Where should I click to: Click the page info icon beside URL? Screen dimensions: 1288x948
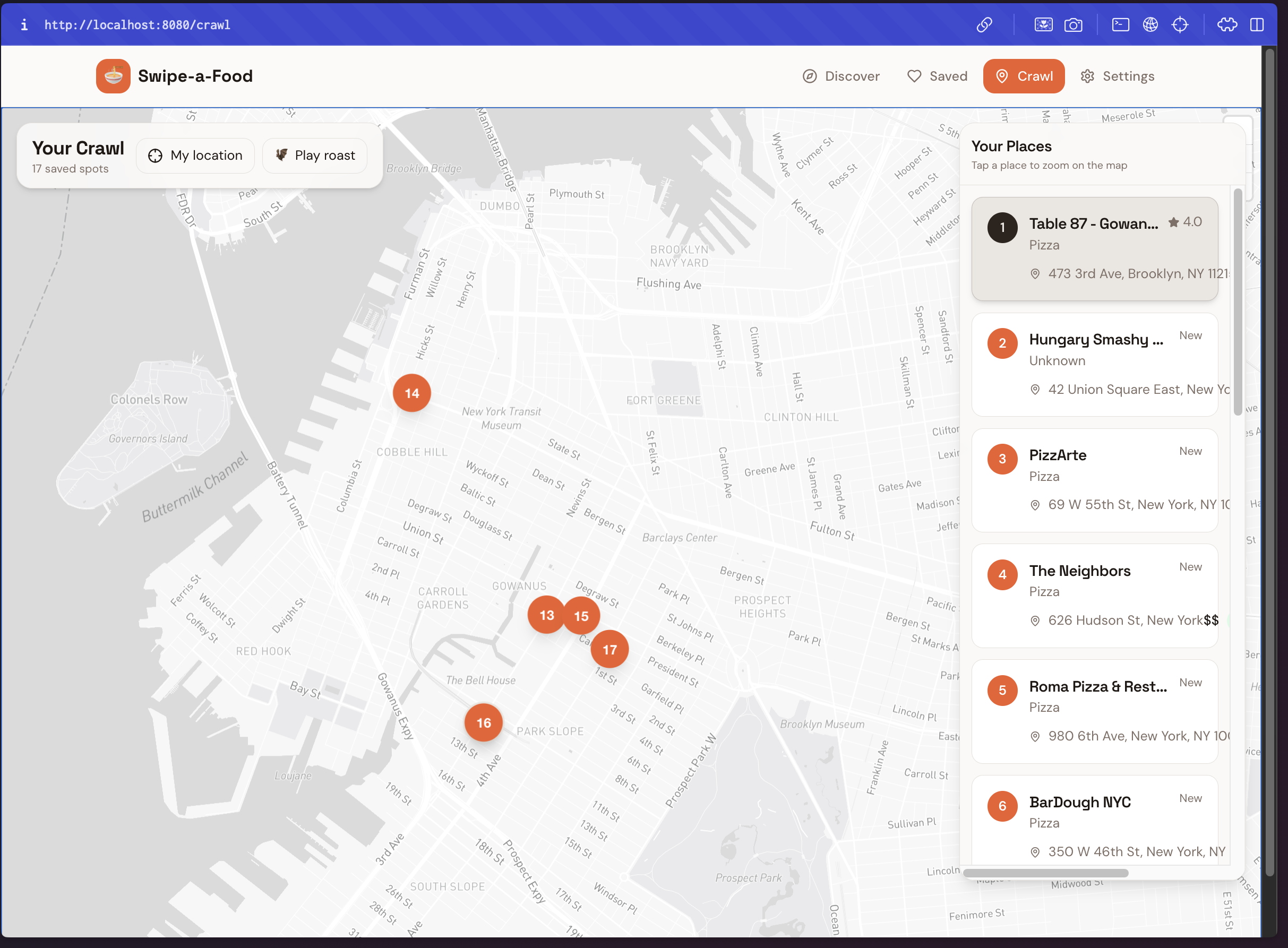24,24
